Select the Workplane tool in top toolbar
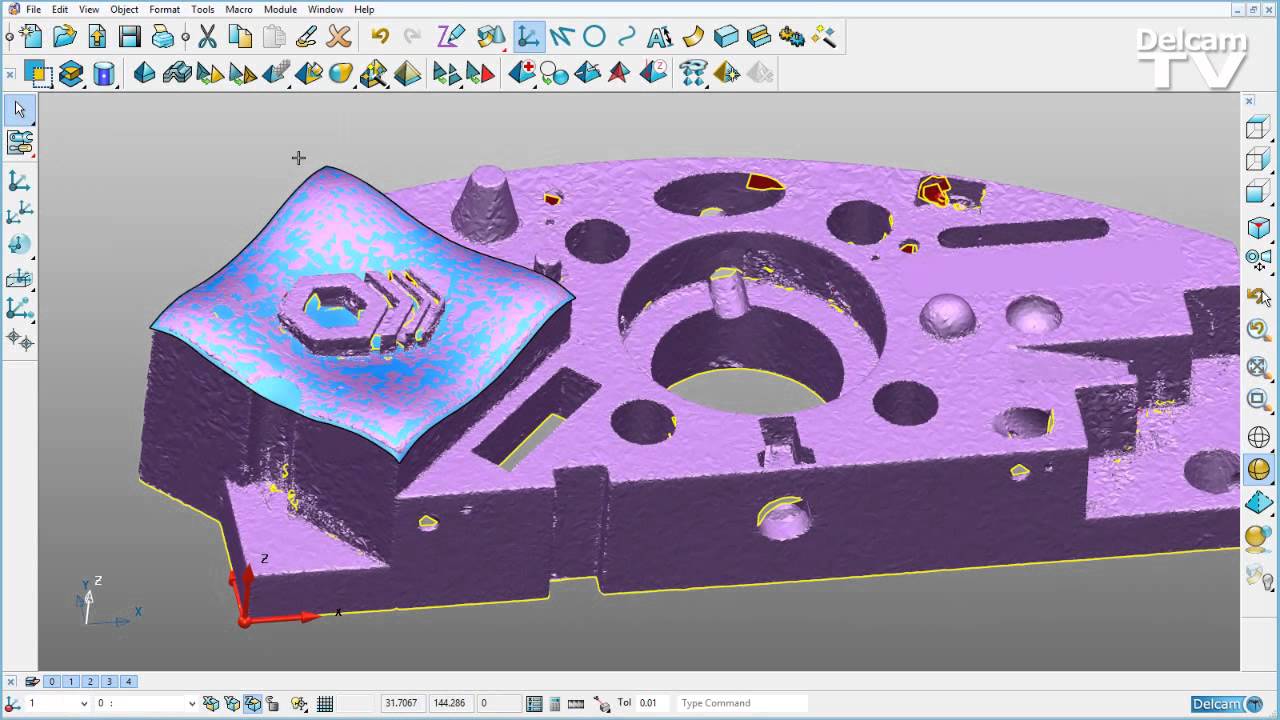1280x720 pixels. (x=528, y=37)
